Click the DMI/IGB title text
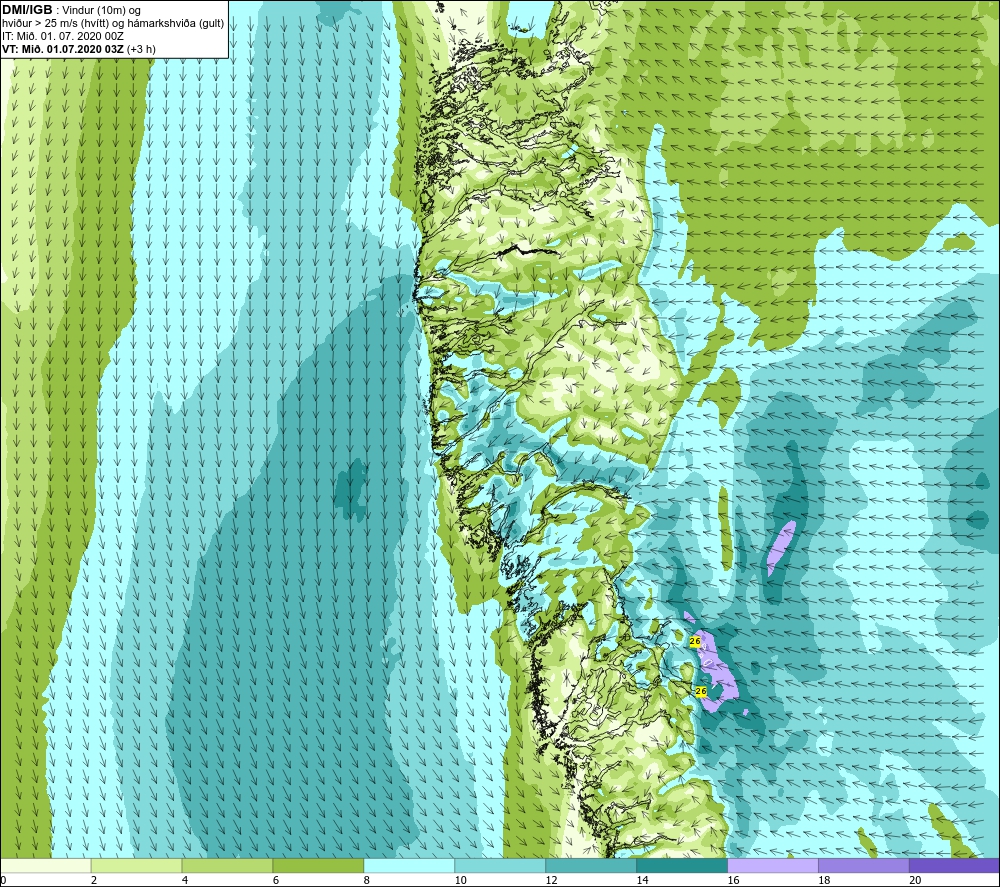The width and height of the screenshot is (1000, 887). [27, 10]
